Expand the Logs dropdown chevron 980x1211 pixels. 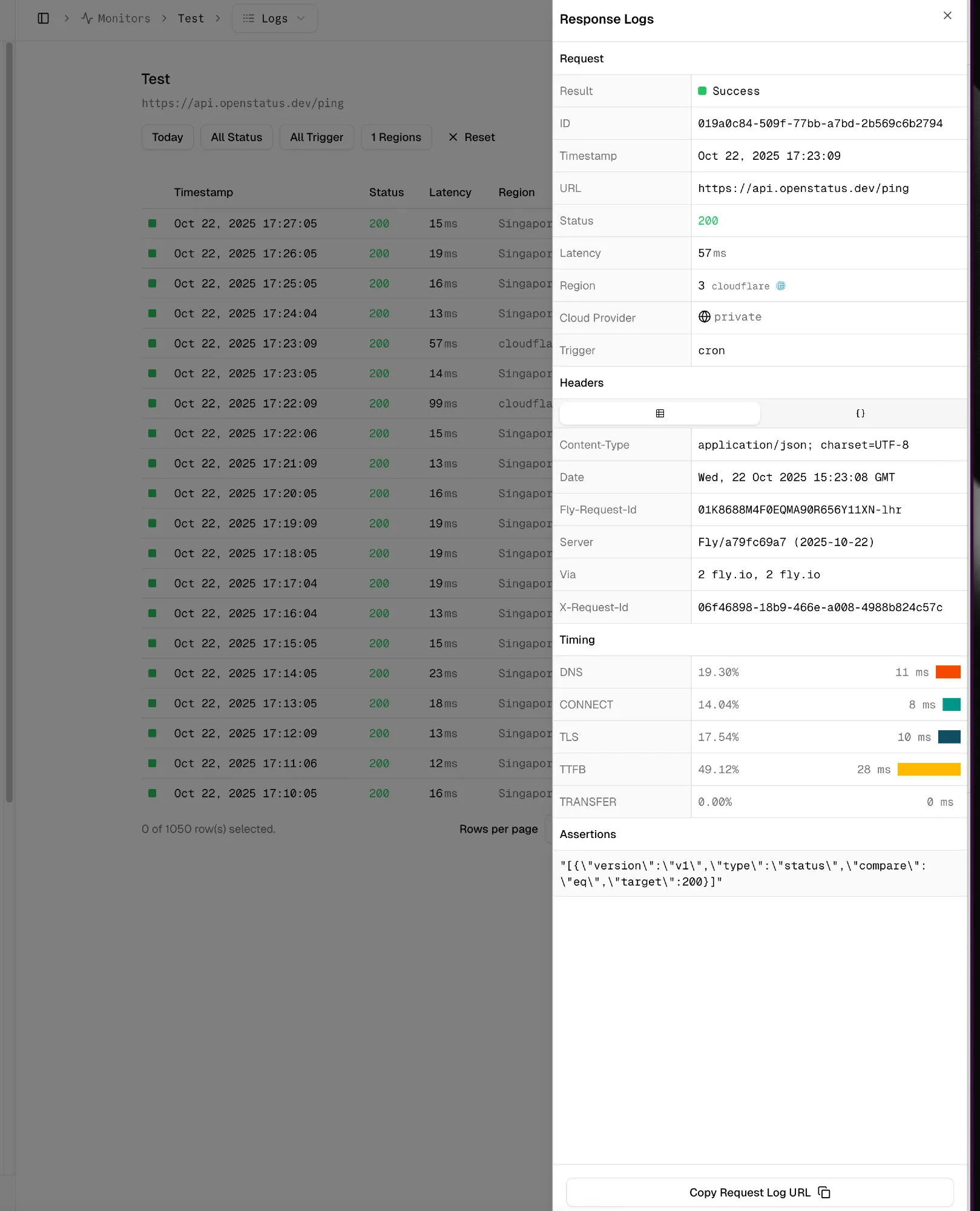pyautogui.click(x=301, y=18)
